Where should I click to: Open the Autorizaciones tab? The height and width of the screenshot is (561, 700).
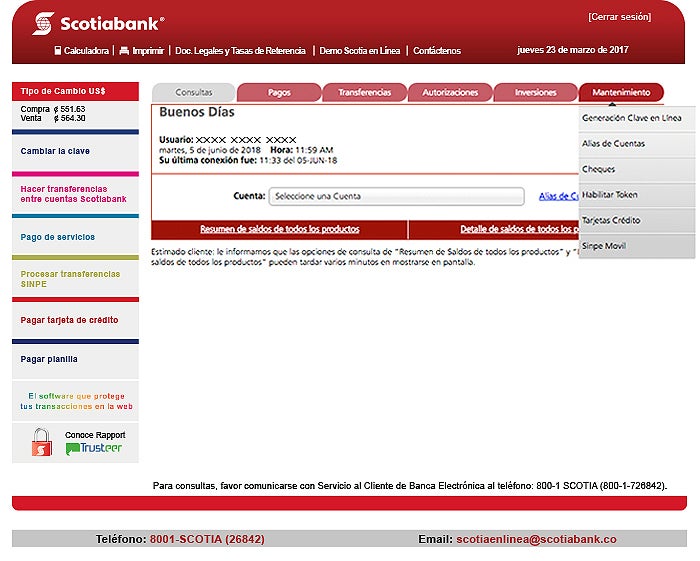(x=450, y=92)
